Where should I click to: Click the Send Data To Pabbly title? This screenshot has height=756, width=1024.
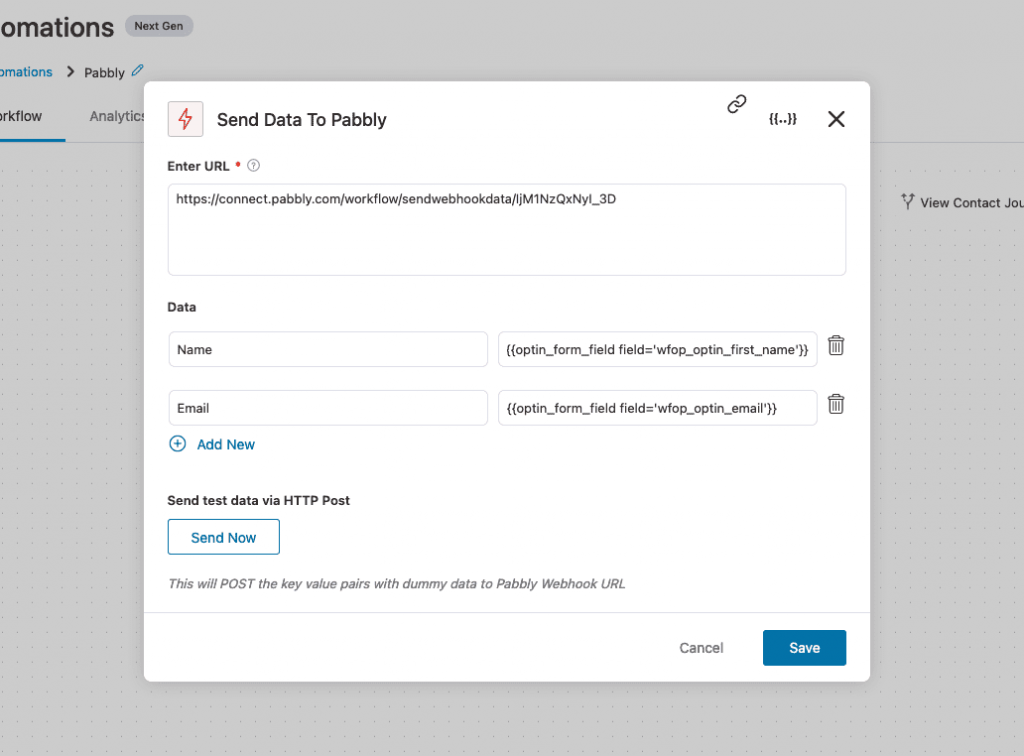(302, 120)
